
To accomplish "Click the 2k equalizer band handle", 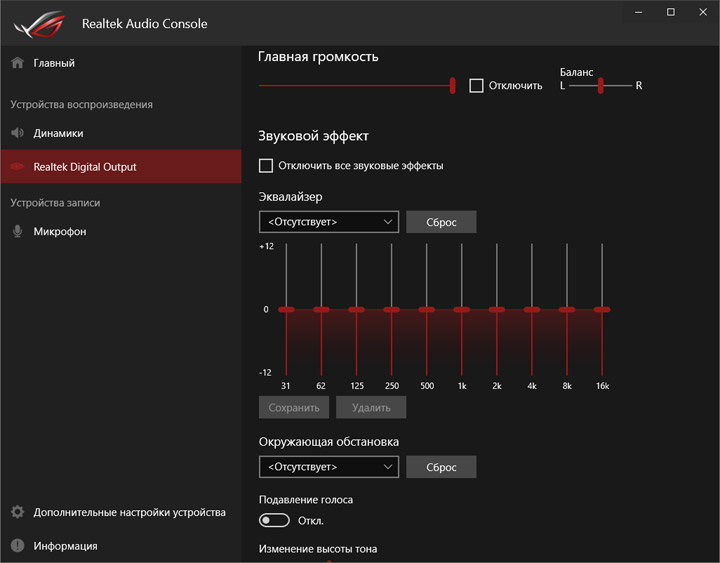I will [497, 310].
